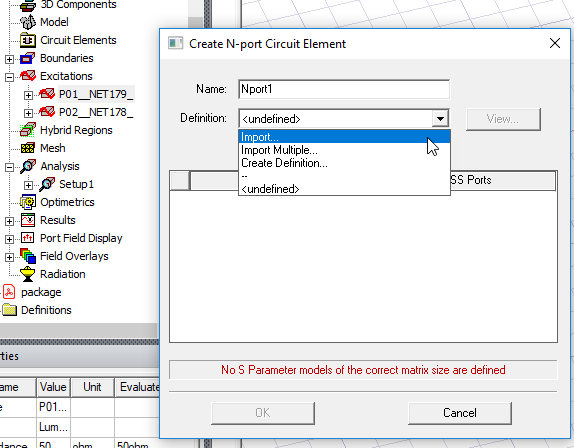Click the Boundaries icon

28,58
